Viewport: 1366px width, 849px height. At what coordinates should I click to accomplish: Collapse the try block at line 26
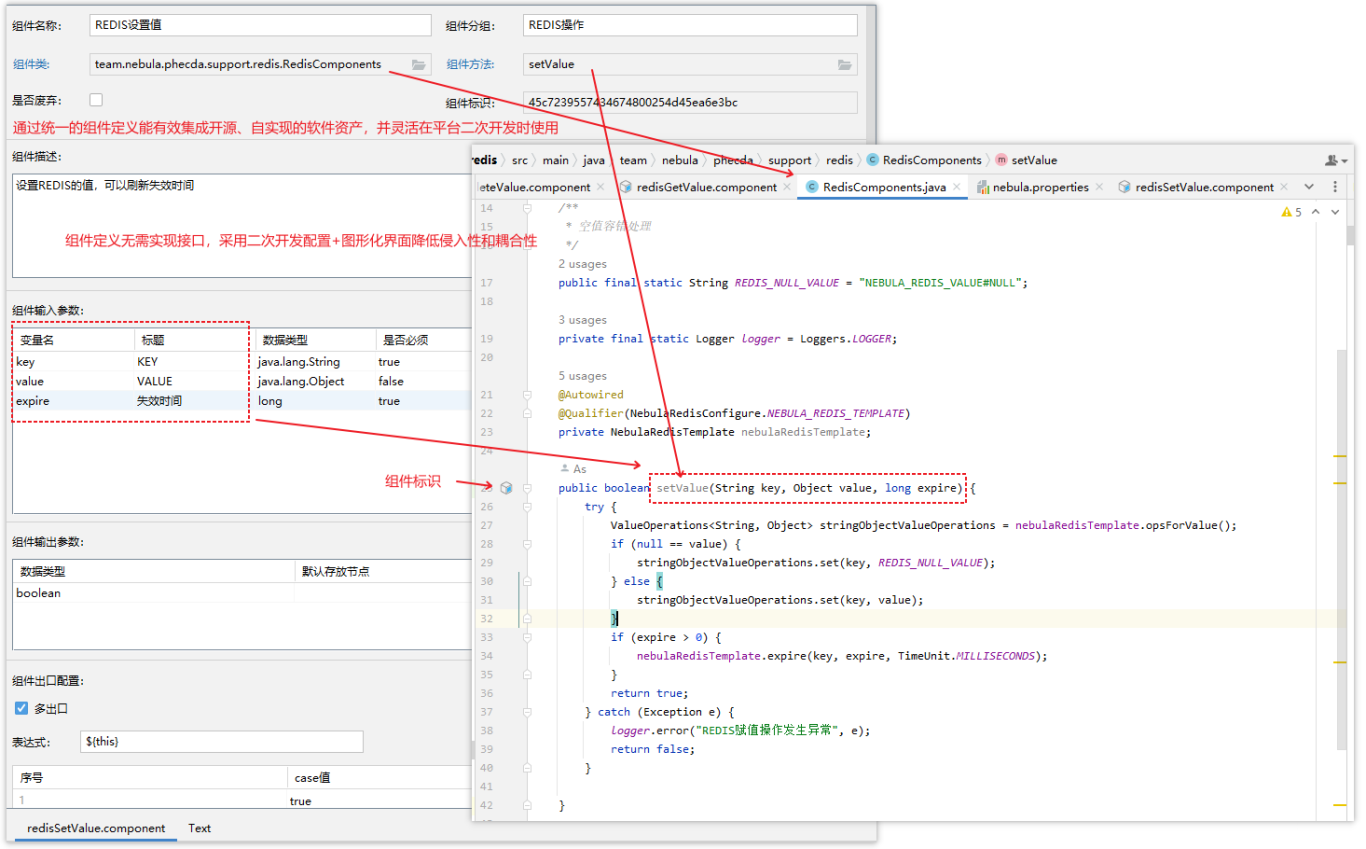tap(527, 507)
